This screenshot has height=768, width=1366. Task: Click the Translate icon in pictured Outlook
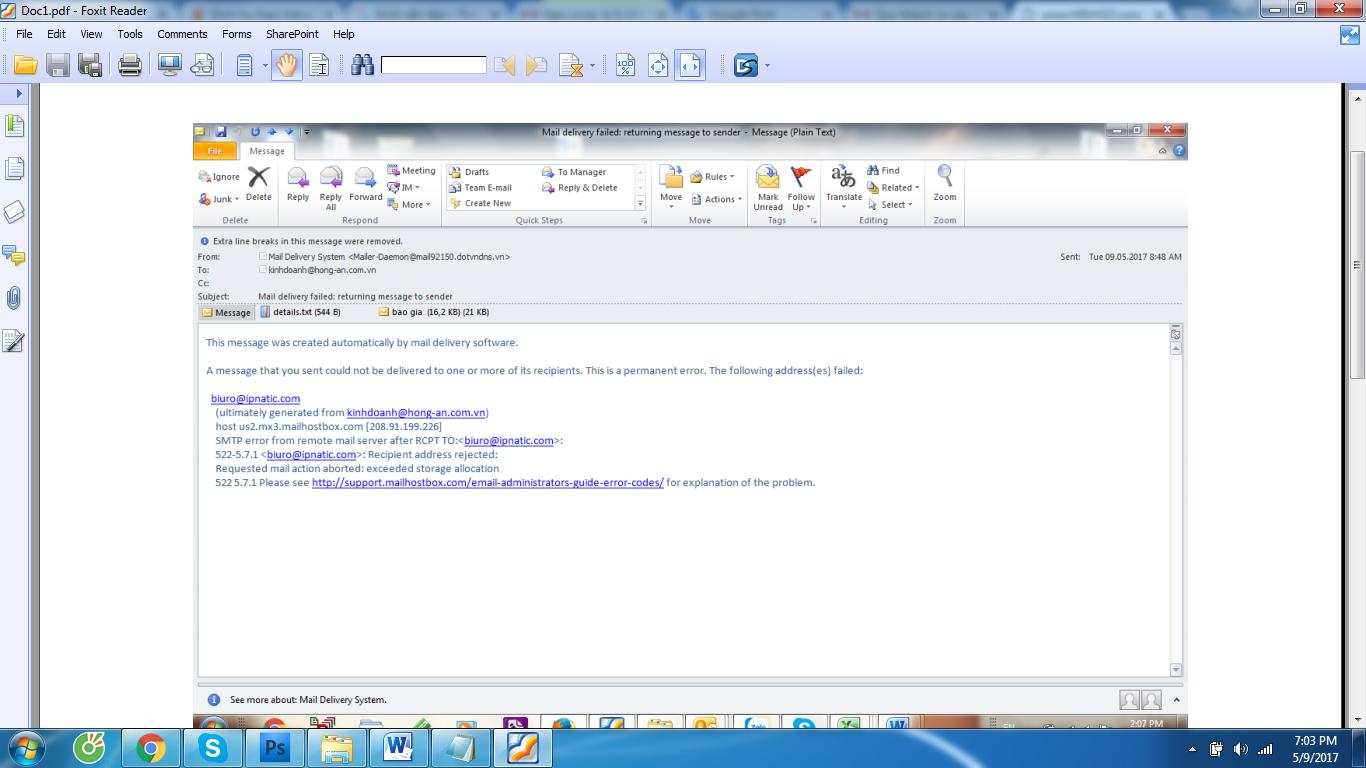(844, 185)
